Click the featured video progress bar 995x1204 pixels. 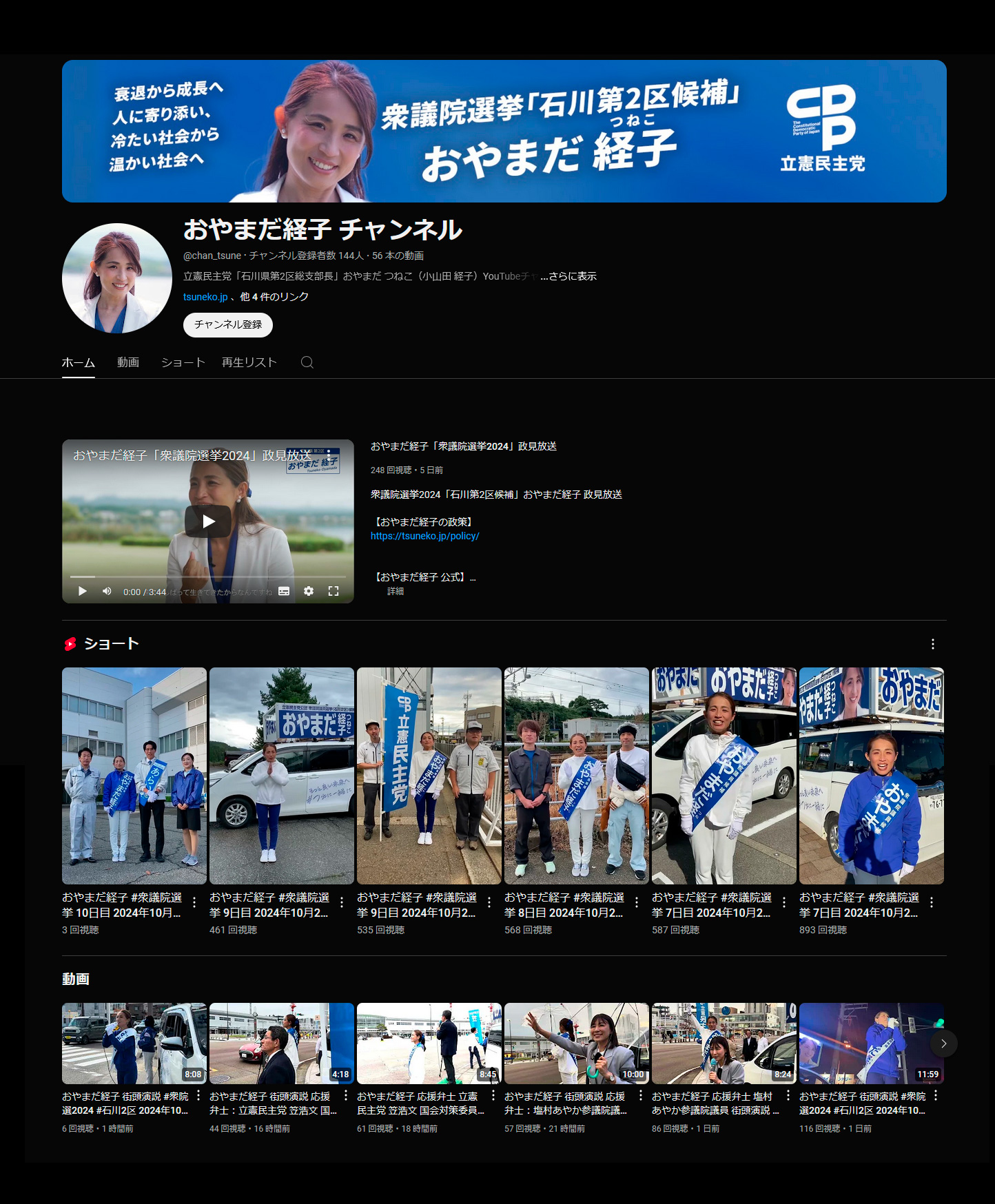click(208, 577)
